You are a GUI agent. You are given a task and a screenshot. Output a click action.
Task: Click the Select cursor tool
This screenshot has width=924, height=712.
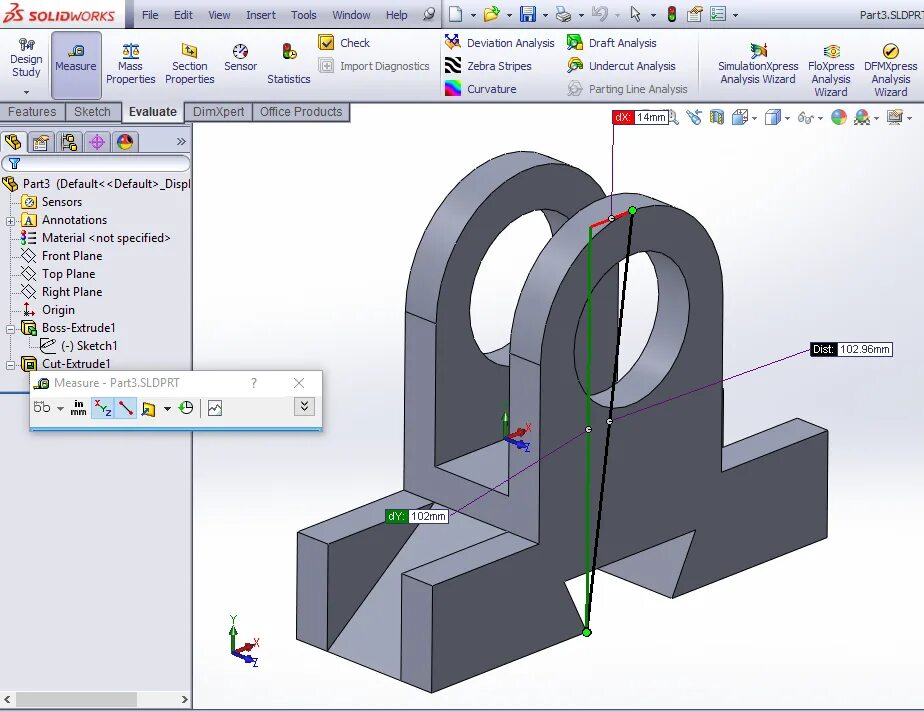(x=635, y=14)
